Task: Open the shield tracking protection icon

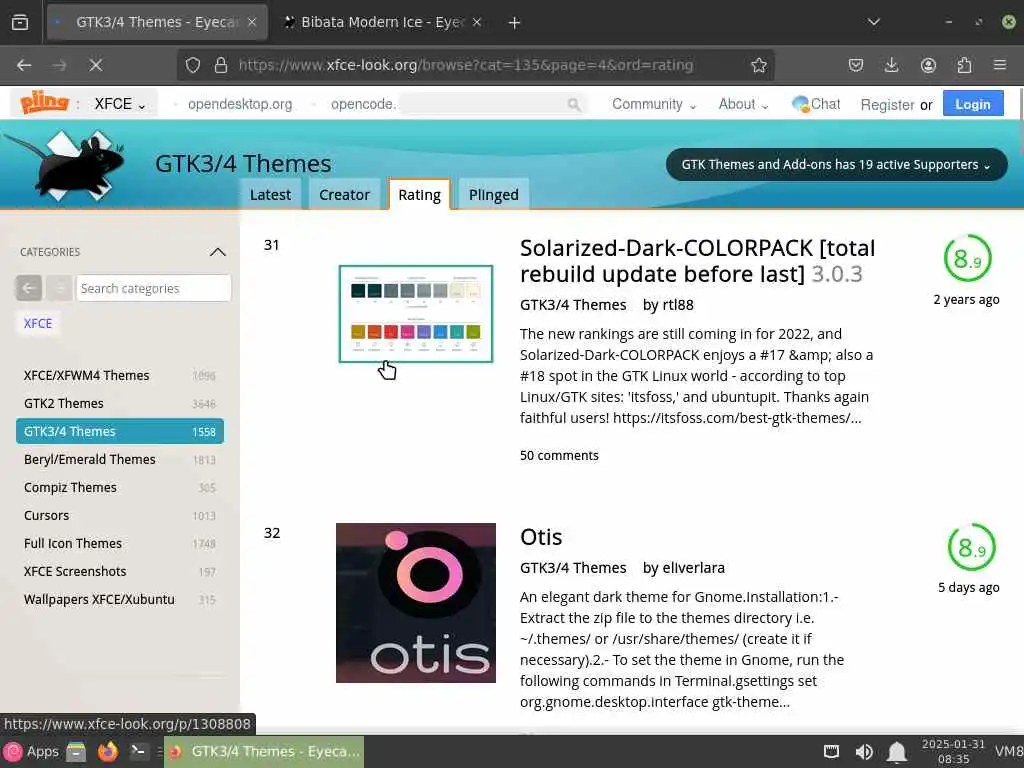Action: tap(193, 65)
